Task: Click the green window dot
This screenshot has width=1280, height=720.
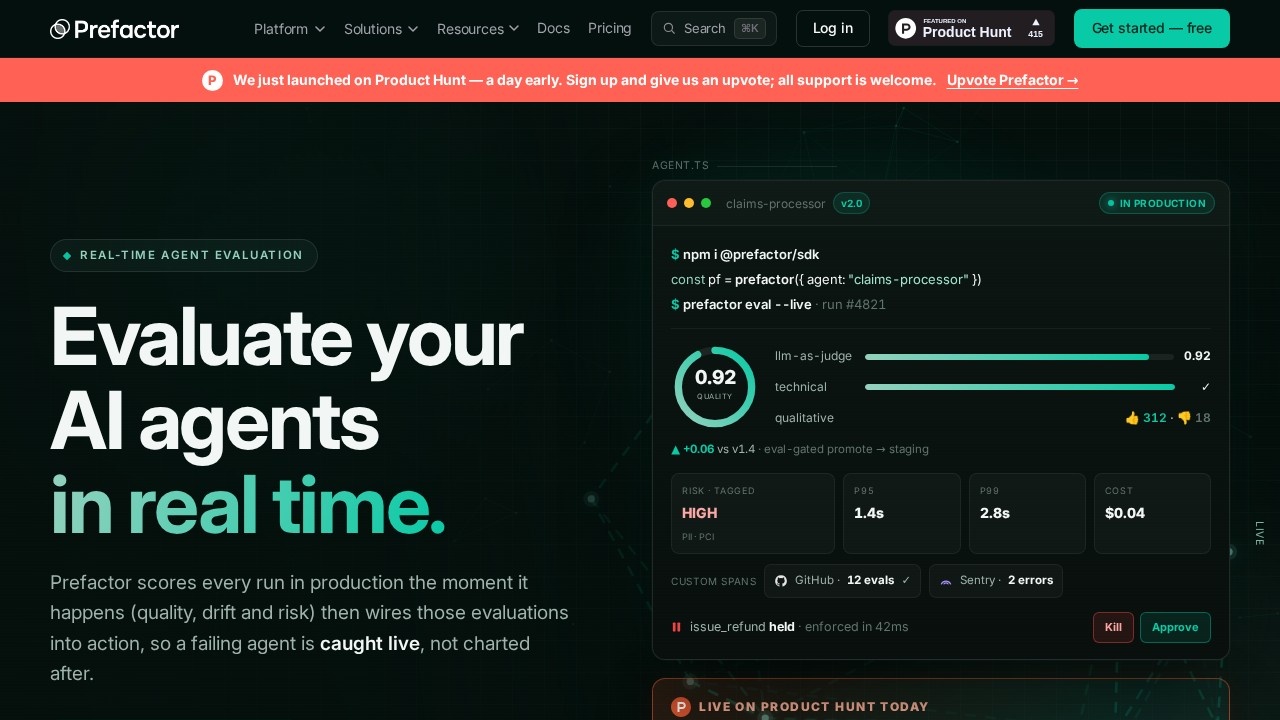Action: click(x=706, y=203)
